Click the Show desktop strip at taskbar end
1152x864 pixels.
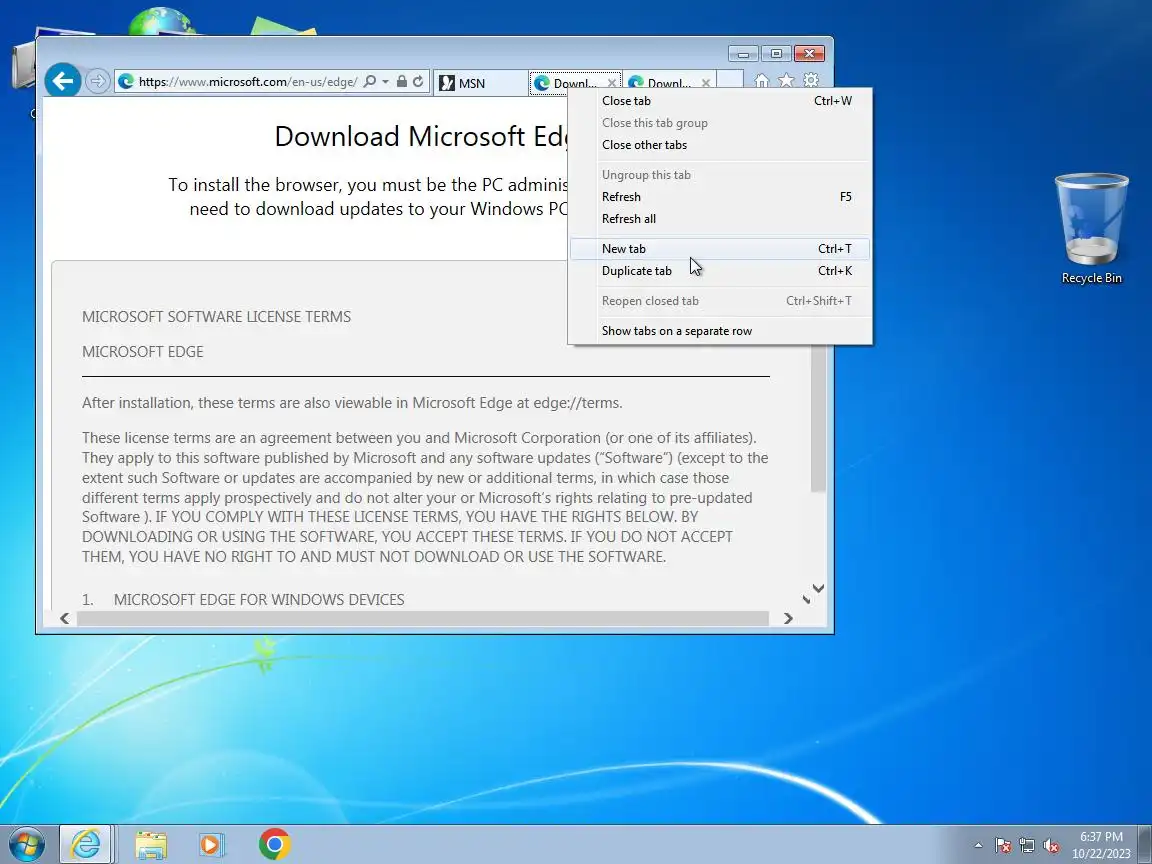point(1145,844)
